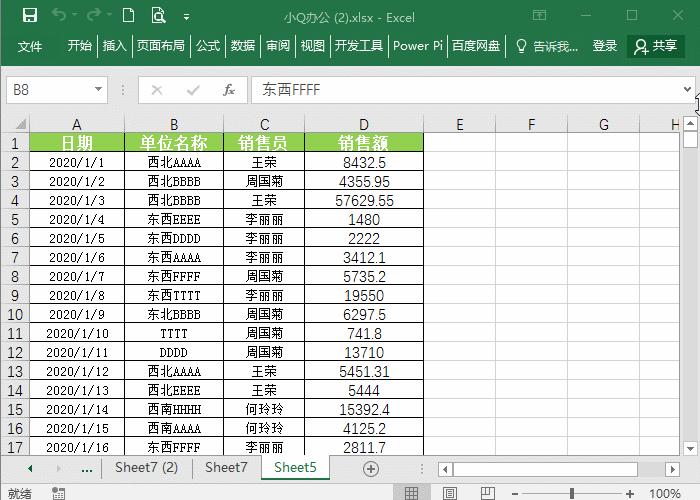Click the horizontal scrollbar left arrow

(x=445, y=469)
